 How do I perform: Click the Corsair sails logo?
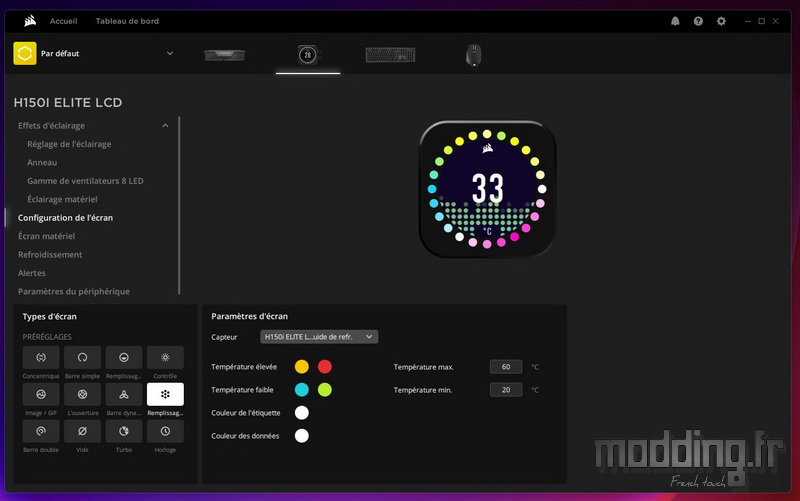(x=30, y=21)
